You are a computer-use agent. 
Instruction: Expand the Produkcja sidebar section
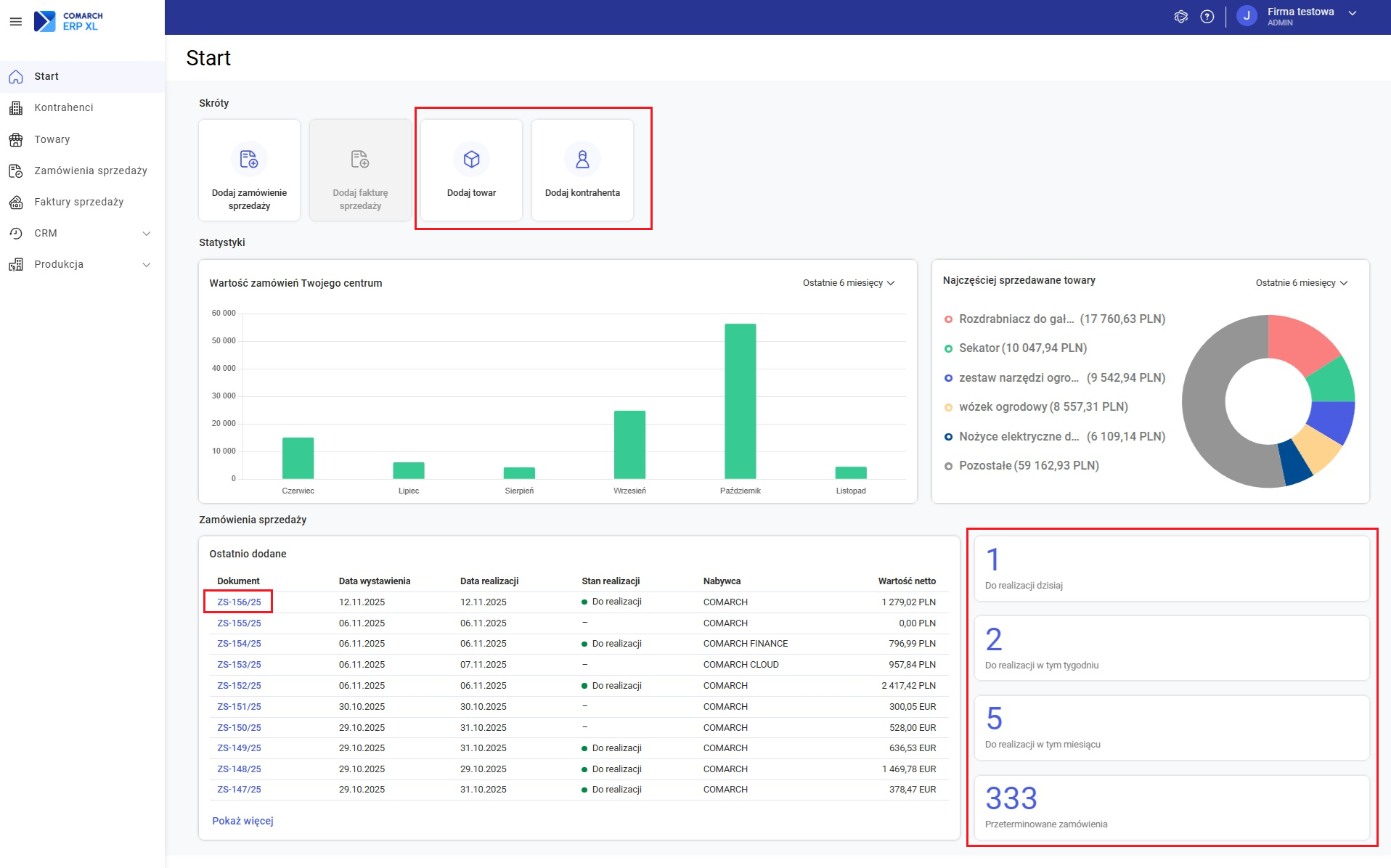tap(146, 264)
